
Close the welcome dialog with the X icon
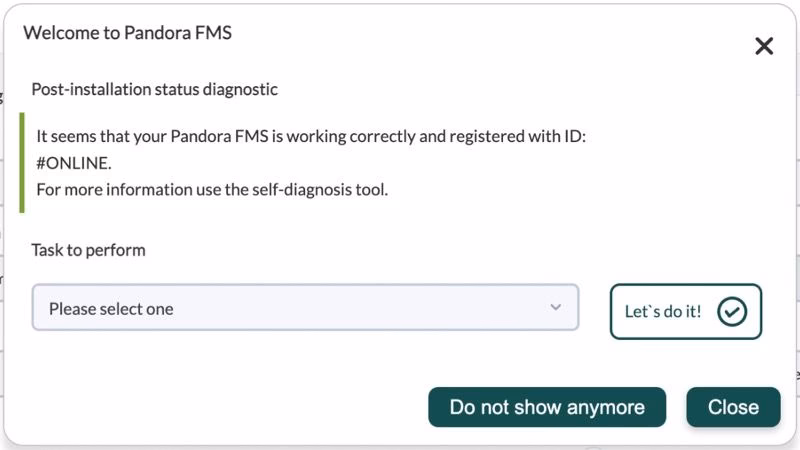coord(764,46)
